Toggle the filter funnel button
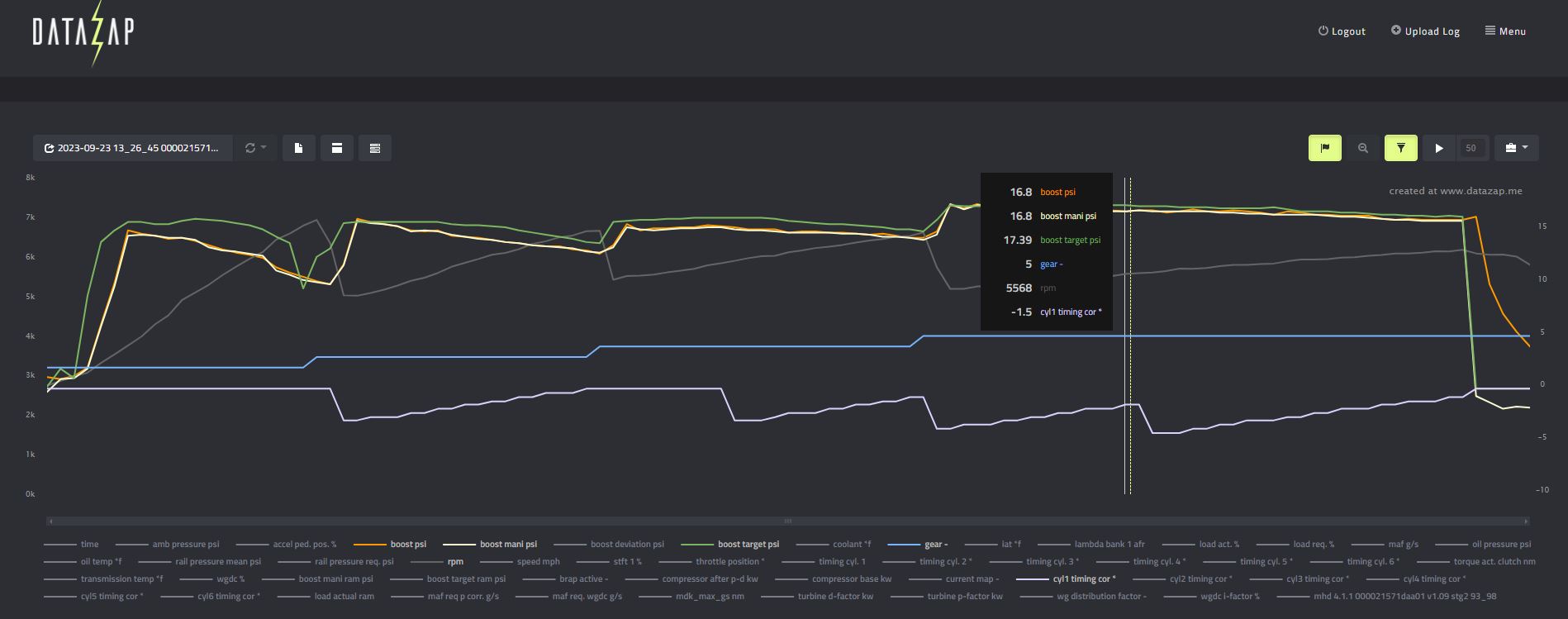This screenshot has height=619, width=1568. pos(1401,148)
